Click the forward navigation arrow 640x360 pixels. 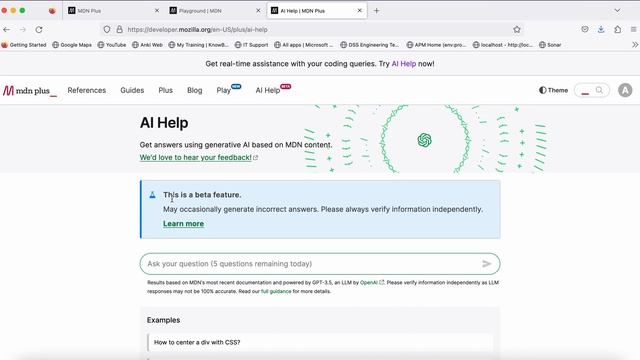tap(22, 29)
